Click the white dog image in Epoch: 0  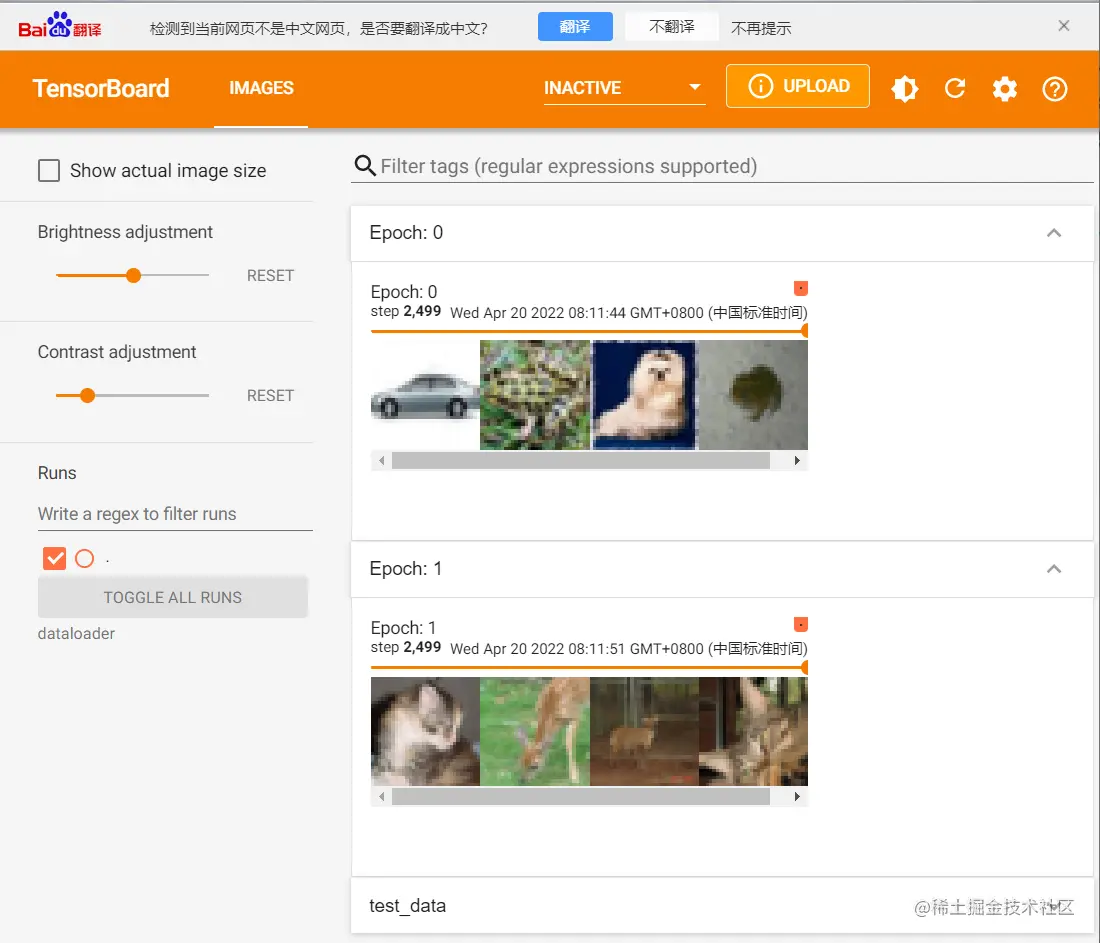pos(645,395)
